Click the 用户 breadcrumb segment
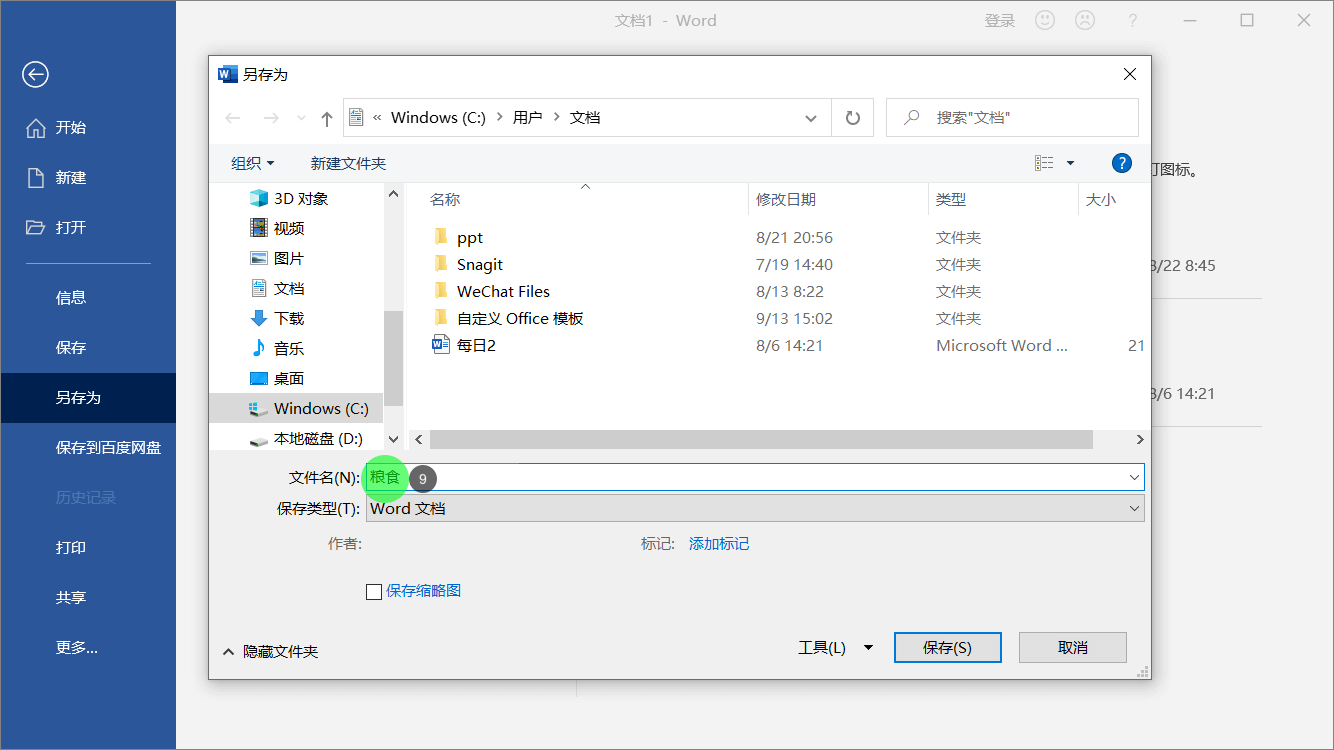The height and width of the screenshot is (750, 1334). pyautogui.click(x=527, y=117)
